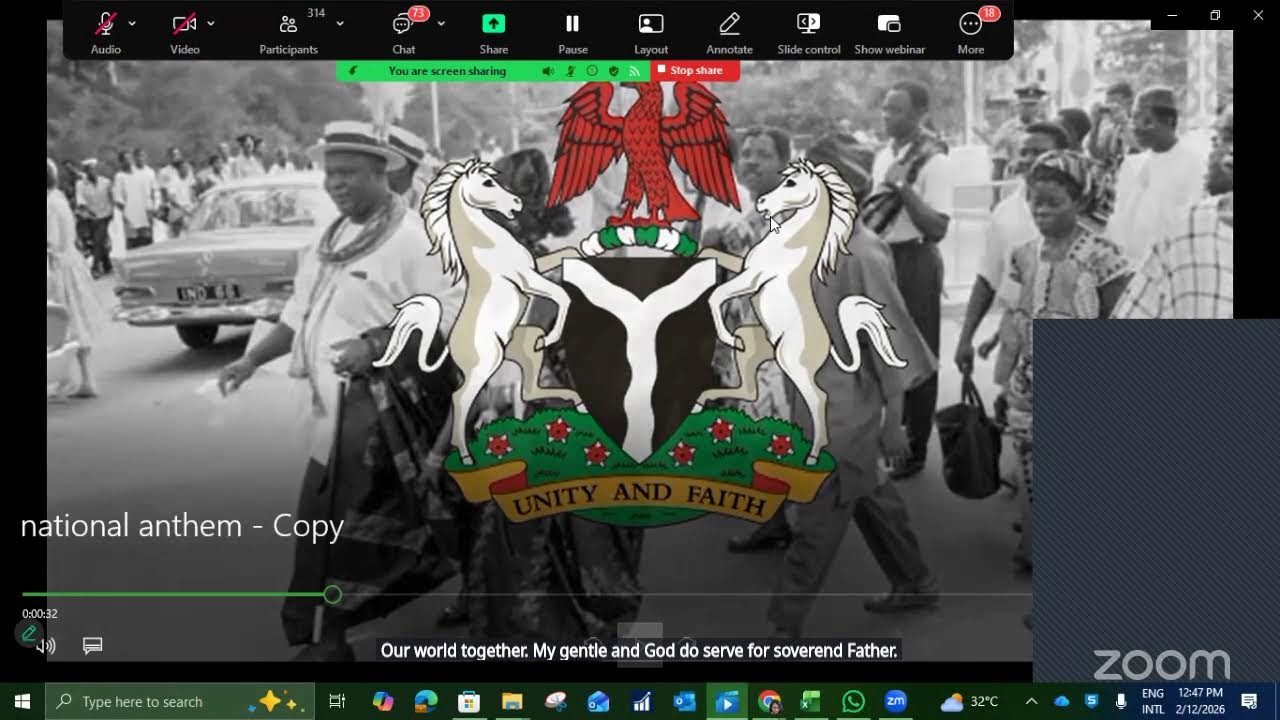This screenshot has width=1280, height=720.
Task: Click the signal icon in sharing bar
Action: 634,71
